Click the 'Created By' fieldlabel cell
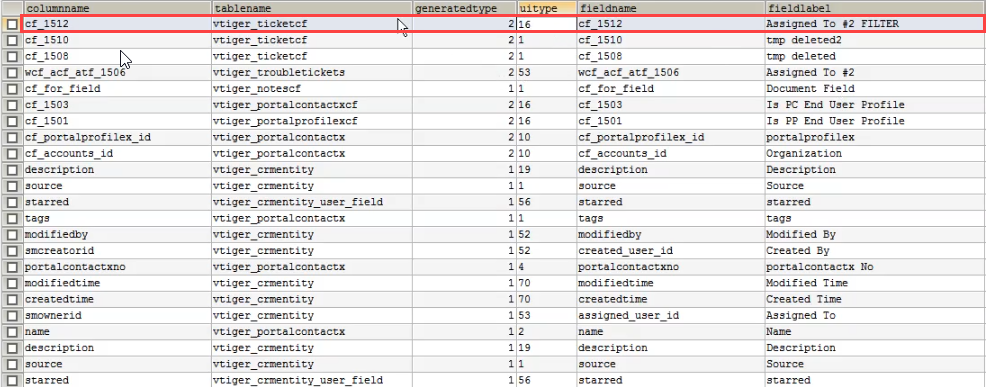 (x=875, y=251)
